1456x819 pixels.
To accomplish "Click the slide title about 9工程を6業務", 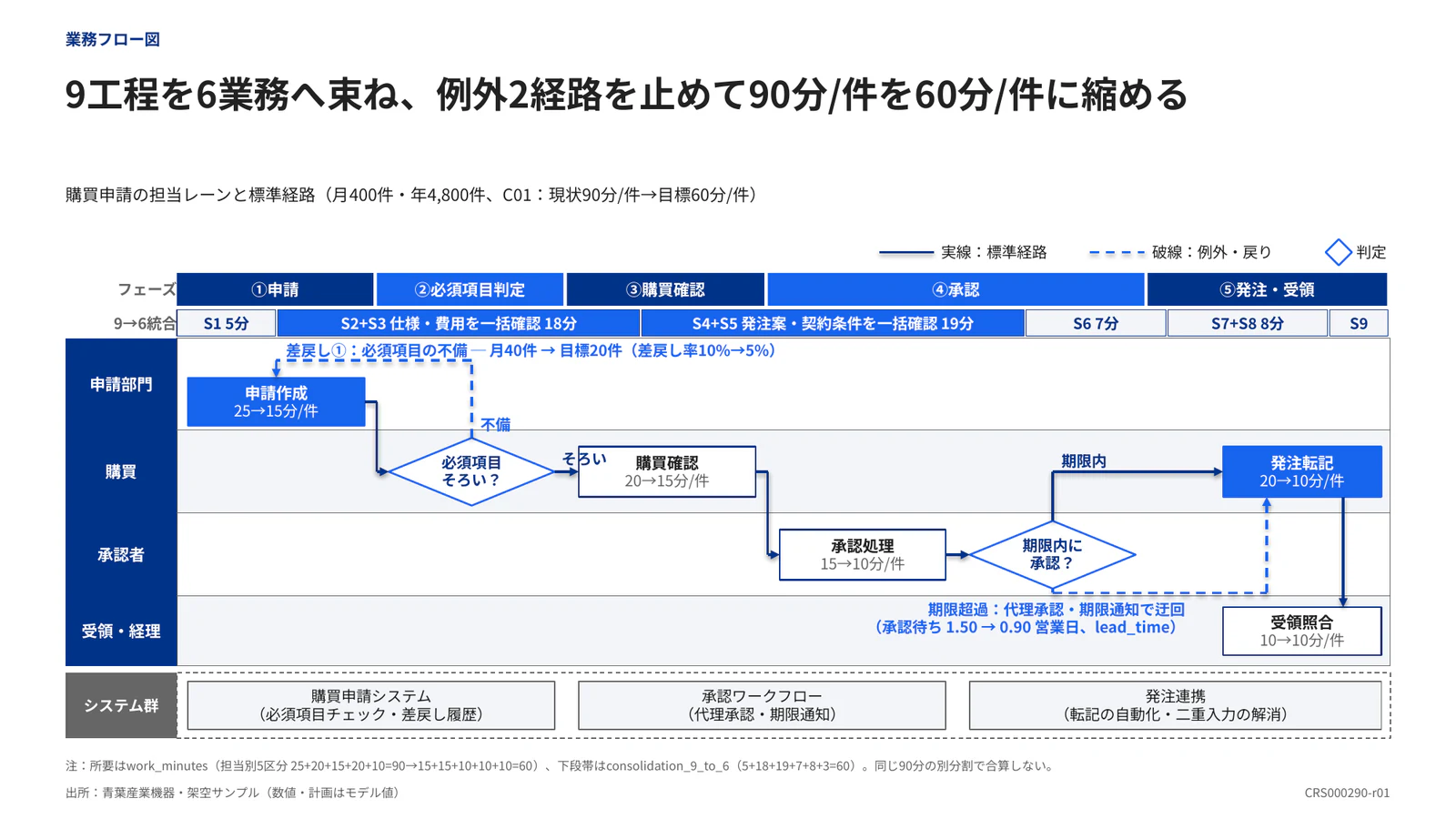I will click(x=627, y=95).
